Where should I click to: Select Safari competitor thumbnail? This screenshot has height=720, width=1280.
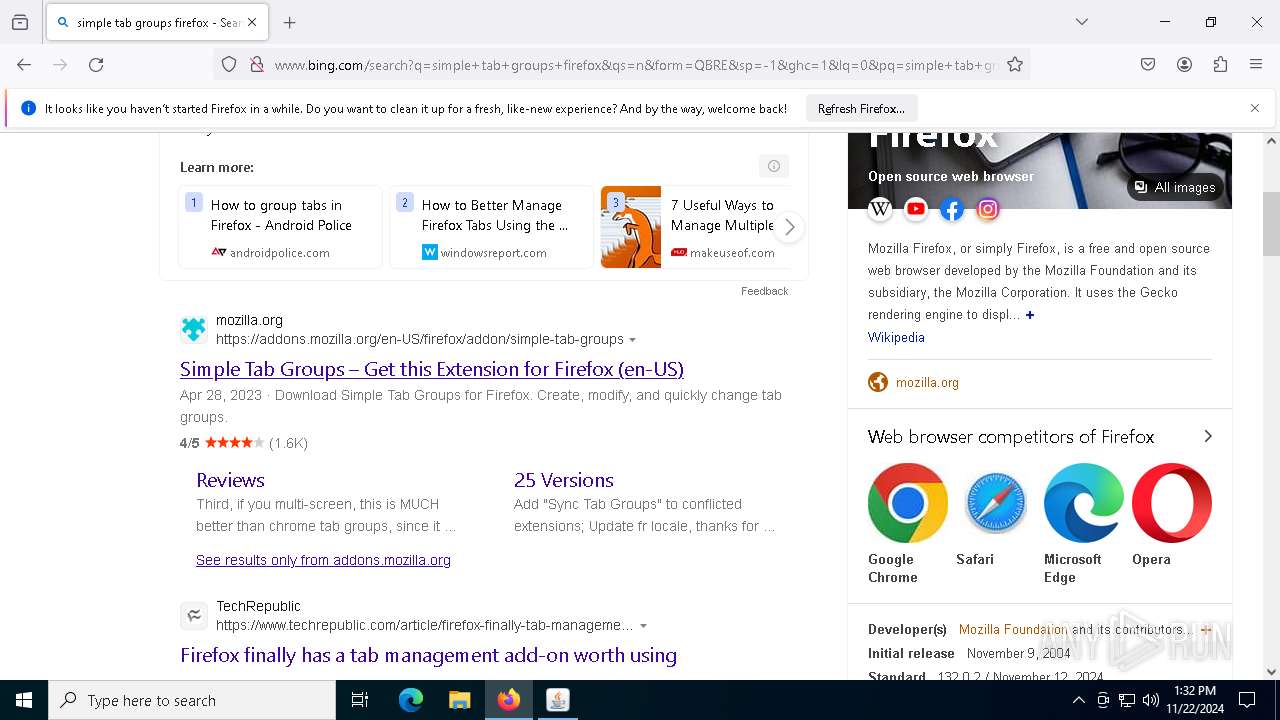point(995,503)
